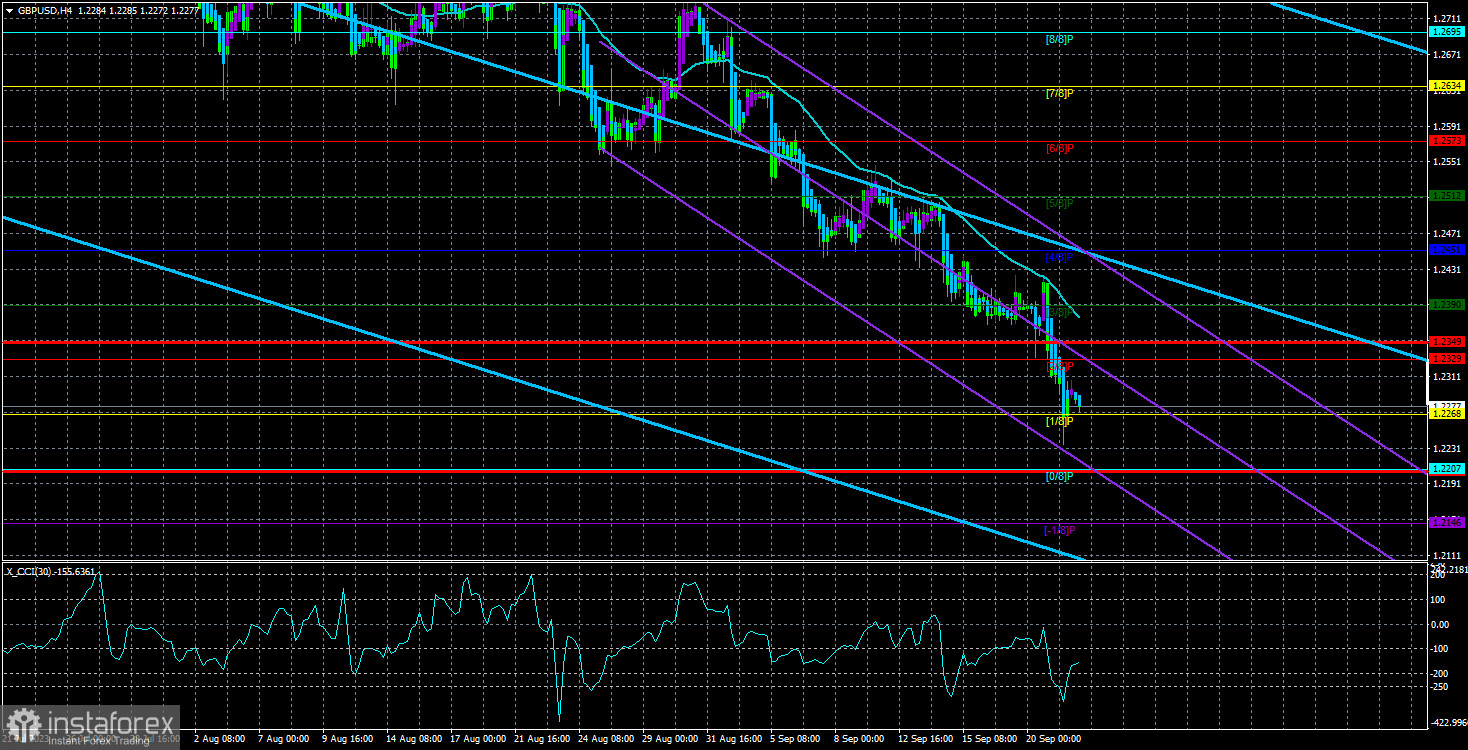
Task: Select the [6/8]P Murray level label
Action: 1059,148
